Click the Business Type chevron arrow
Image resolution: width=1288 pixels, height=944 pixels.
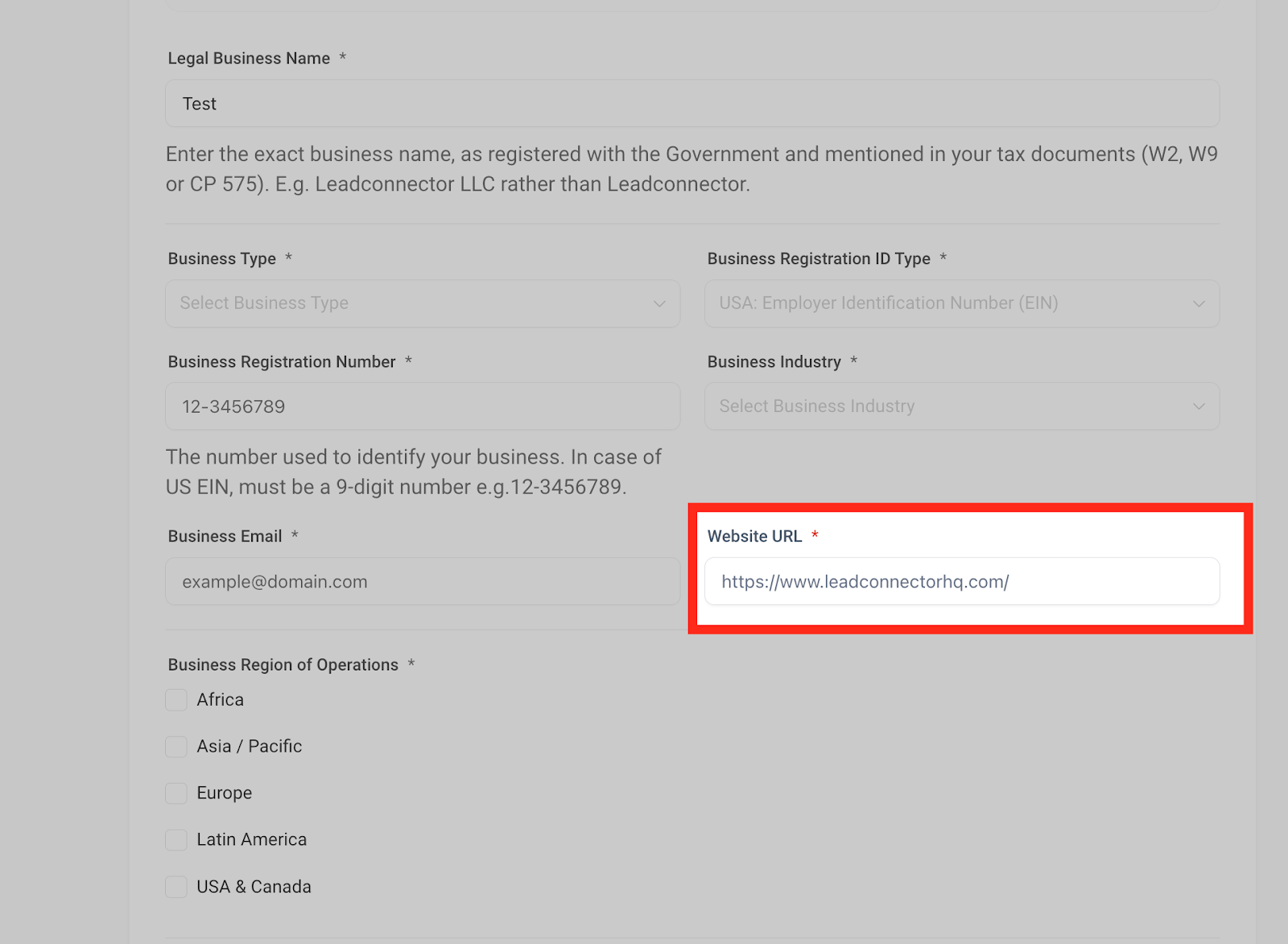coord(659,303)
